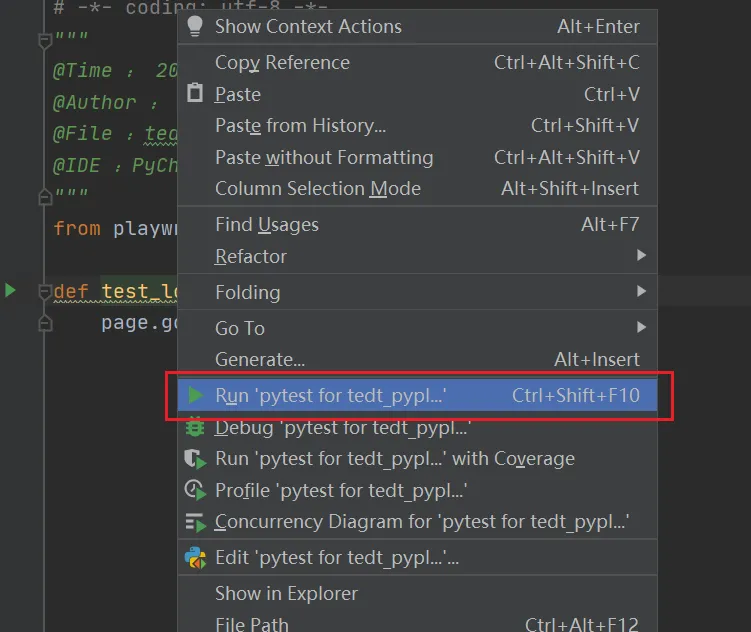Click the Run with Coverage shield icon
The height and width of the screenshot is (632, 751).
click(x=195, y=459)
